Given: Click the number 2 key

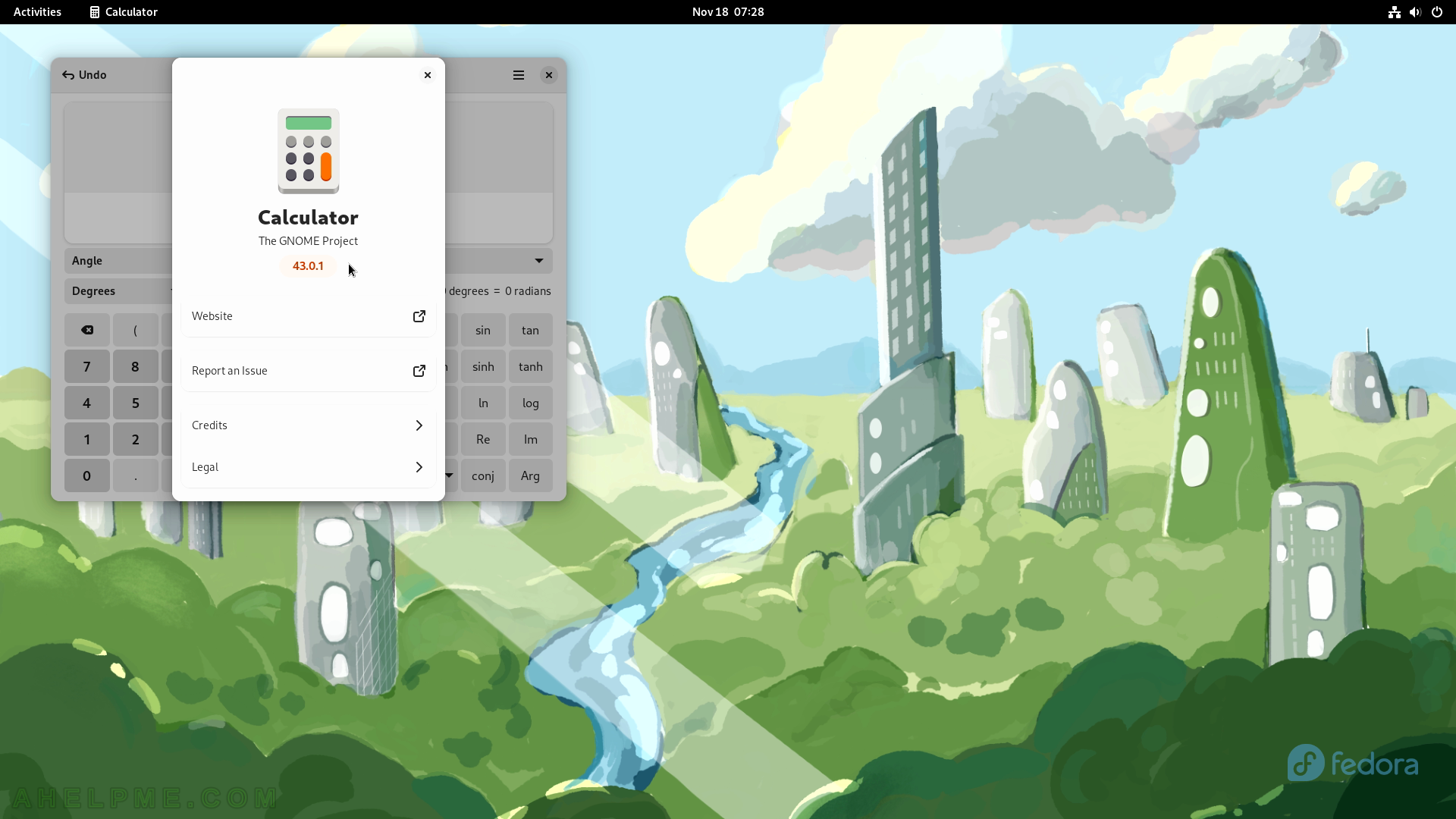Looking at the screenshot, I should pyautogui.click(x=136, y=440).
